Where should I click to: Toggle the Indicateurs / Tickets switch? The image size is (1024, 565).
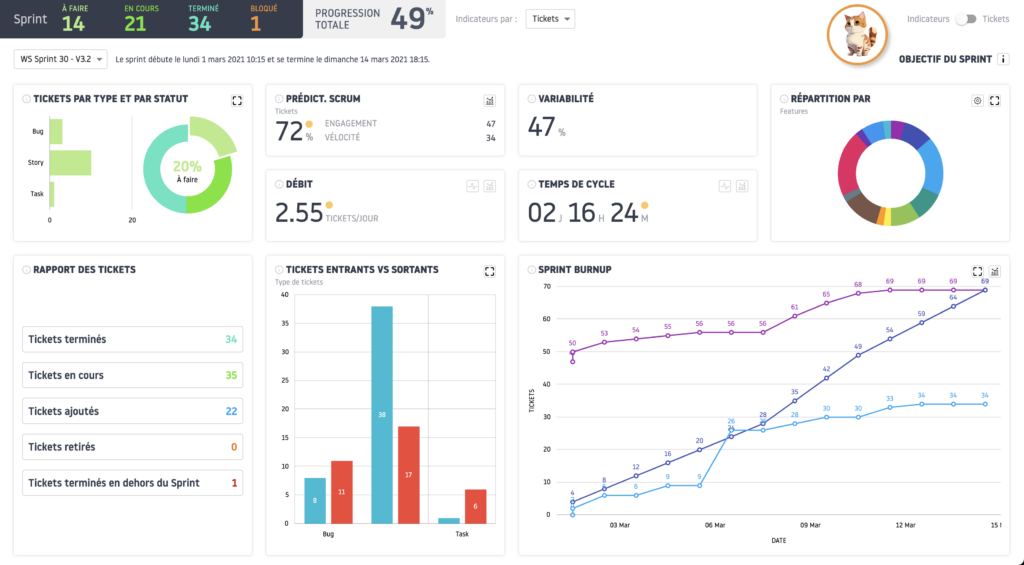(966, 19)
